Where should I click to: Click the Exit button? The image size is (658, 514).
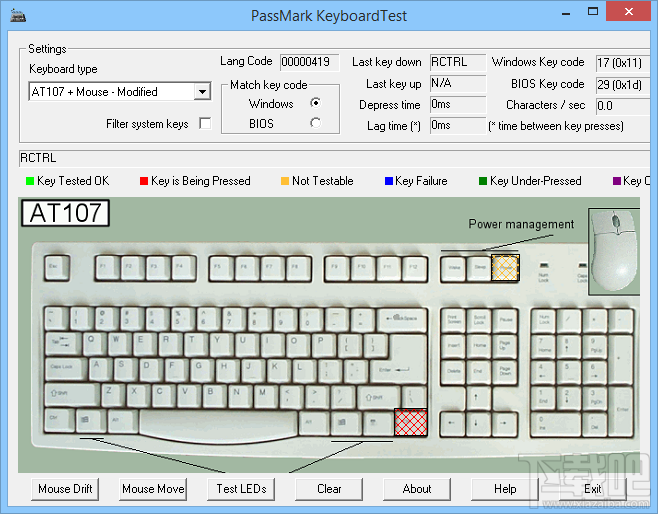click(x=593, y=489)
